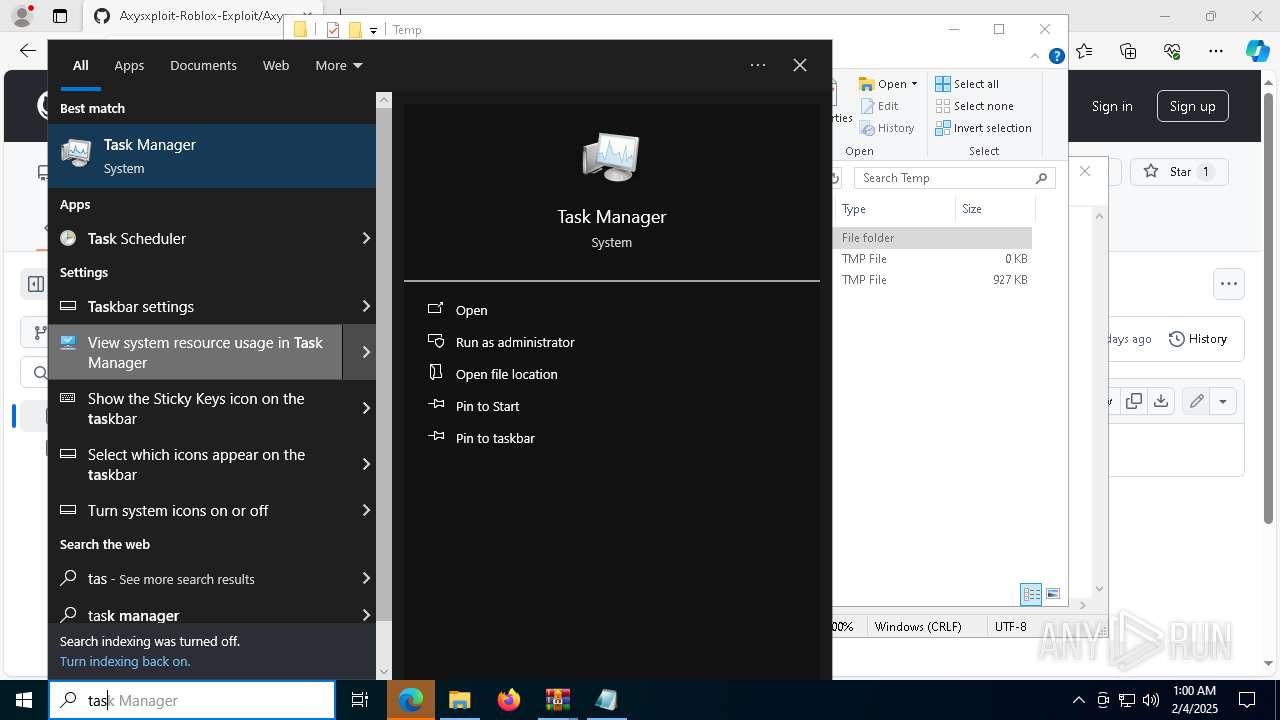Screen dimensions: 1280x720
Task: Open WinRAR icon on taskbar
Action: tap(557, 700)
